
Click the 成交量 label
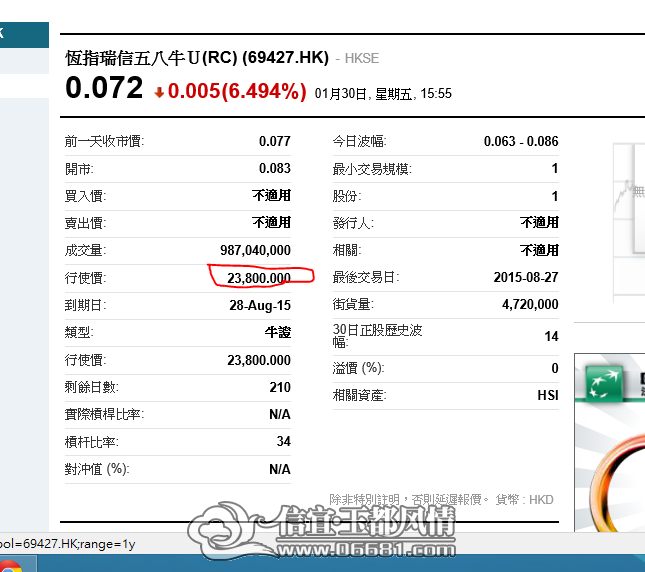tap(85, 250)
